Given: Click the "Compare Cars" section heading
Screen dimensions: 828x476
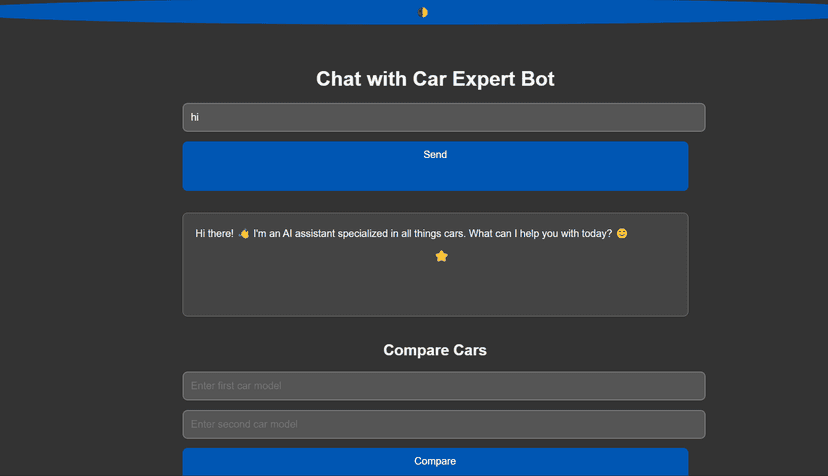Looking at the screenshot, I should (x=435, y=350).
